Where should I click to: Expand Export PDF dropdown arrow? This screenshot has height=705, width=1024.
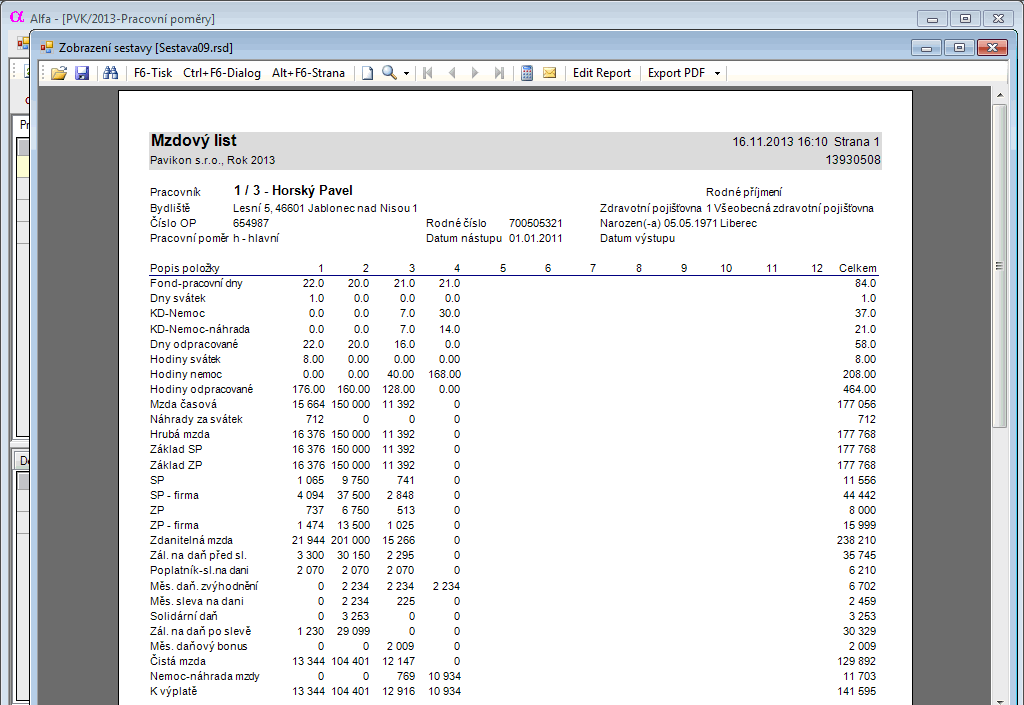coord(717,74)
